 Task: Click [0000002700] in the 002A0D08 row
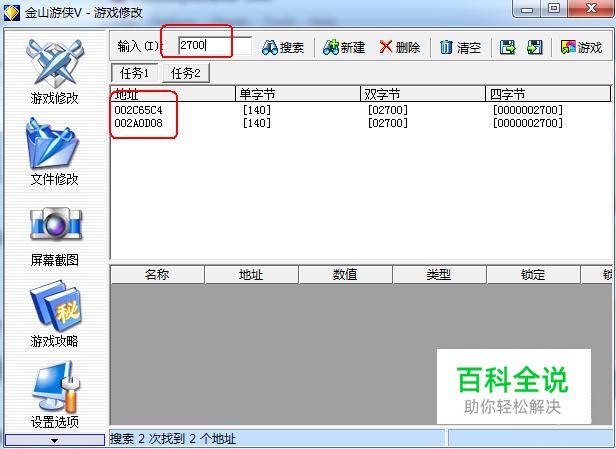click(x=528, y=123)
